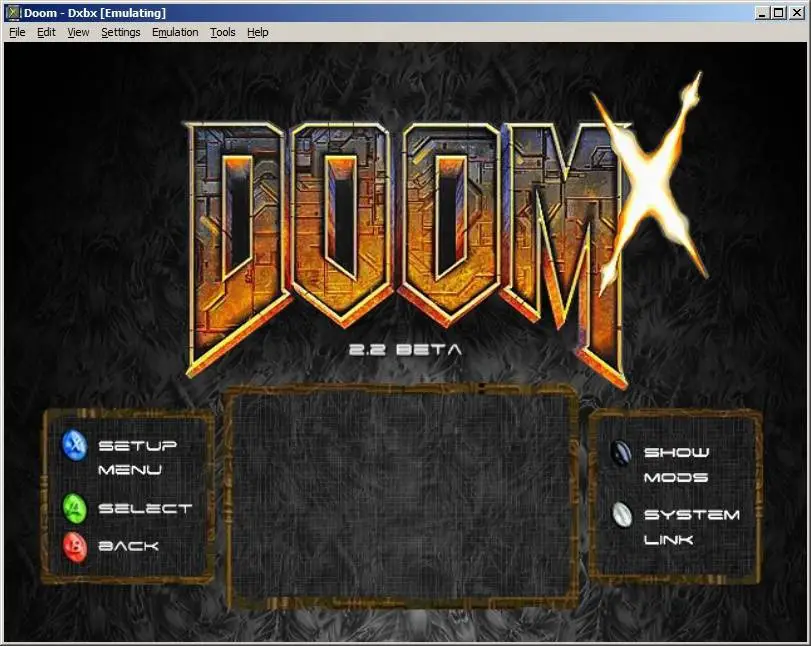Click the black button icon beside Show Mods
This screenshot has height=646, width=811.
[621, 453]
